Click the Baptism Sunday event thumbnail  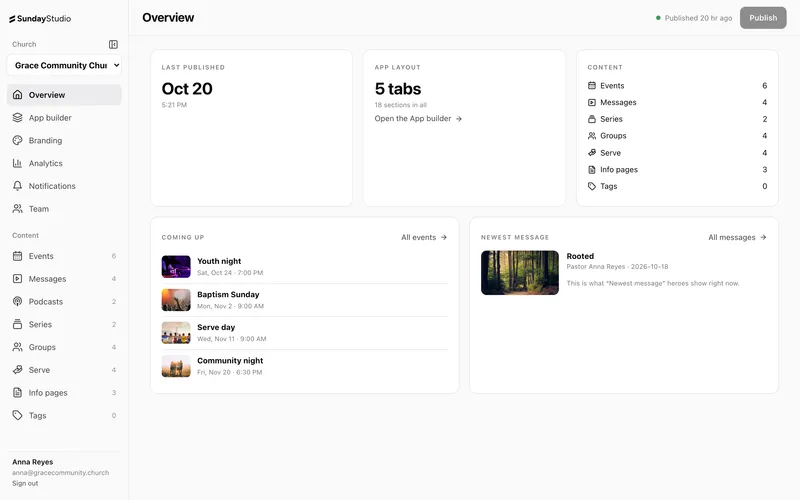point(176,300)
